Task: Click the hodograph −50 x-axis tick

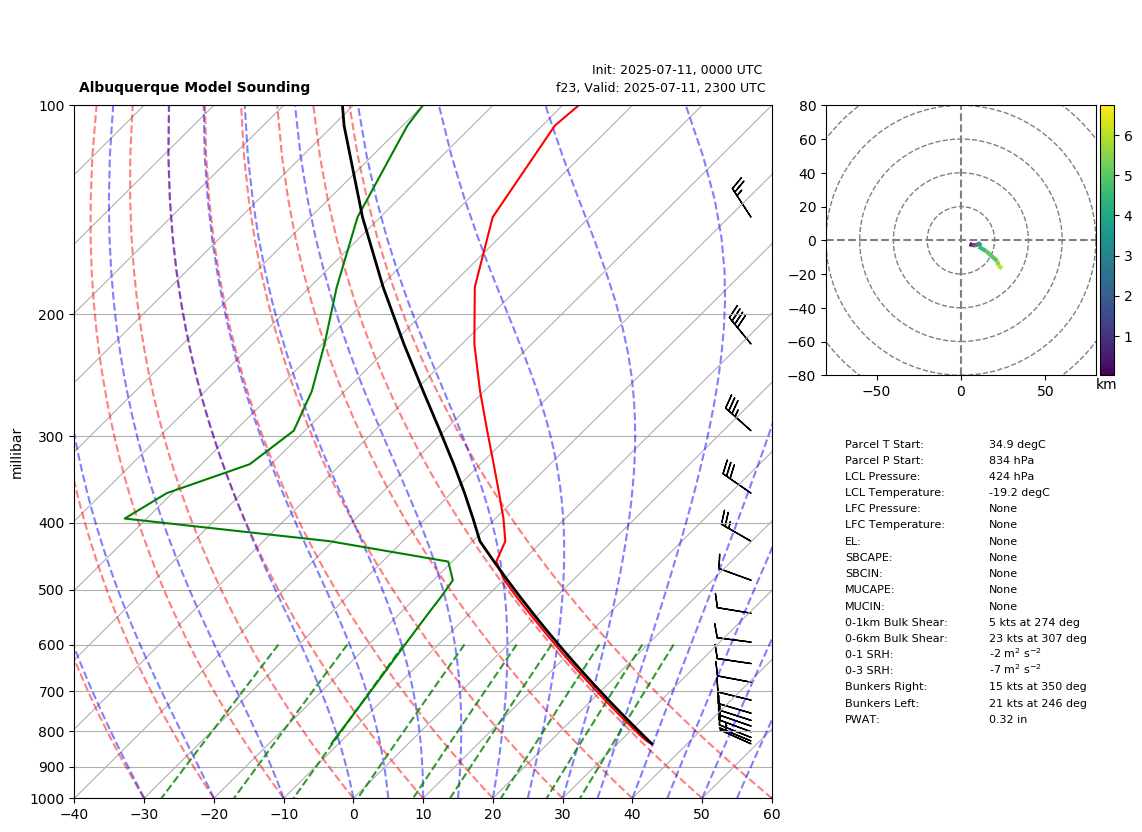Action: [876, 391]
